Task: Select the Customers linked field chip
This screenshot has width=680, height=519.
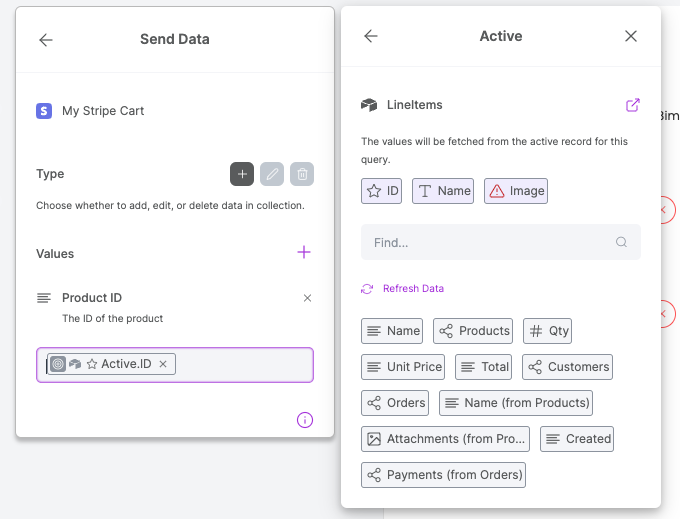Action: tap(568, 367)
